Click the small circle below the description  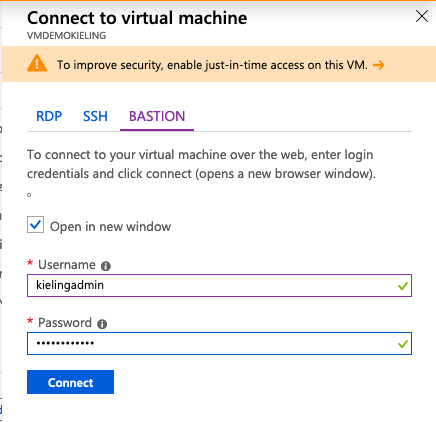pyautogui.click(x=29, y=195)
